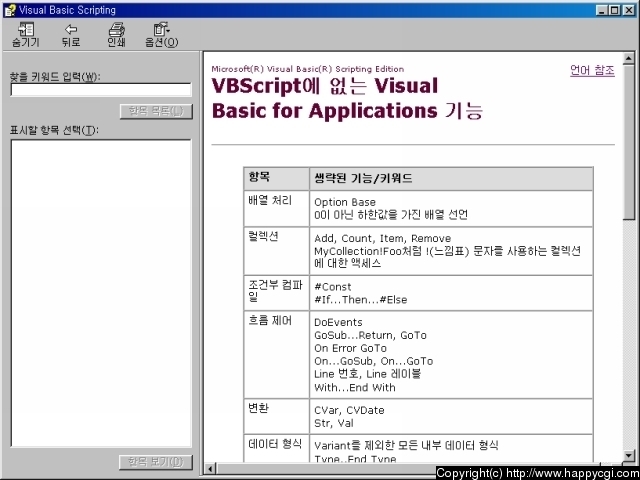This screenshot has width=640, height=480.
Task: Click the horizontal scrollbar left arrow
Action: (x=210, y=469)
